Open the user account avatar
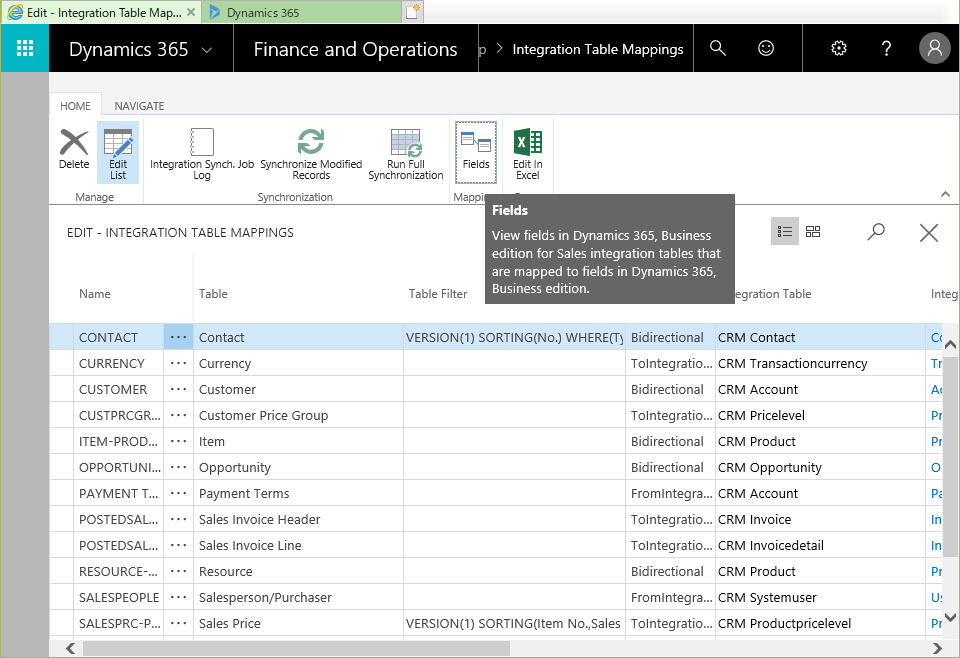 934,48
